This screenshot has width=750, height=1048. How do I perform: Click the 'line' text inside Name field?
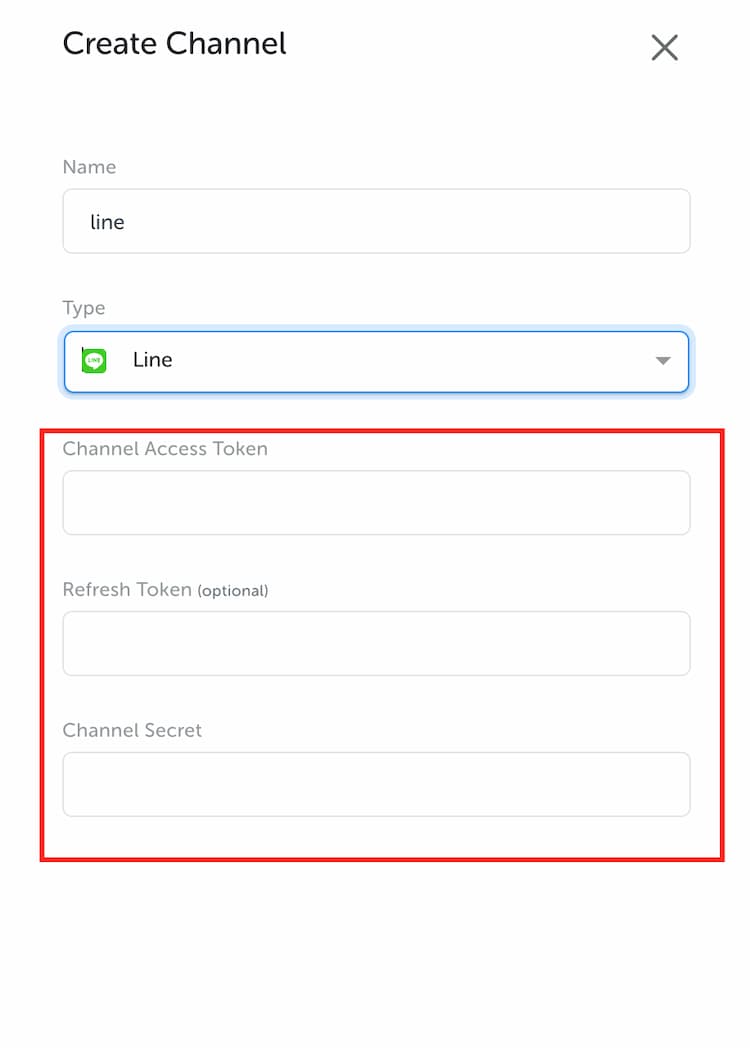pos(107,222)
